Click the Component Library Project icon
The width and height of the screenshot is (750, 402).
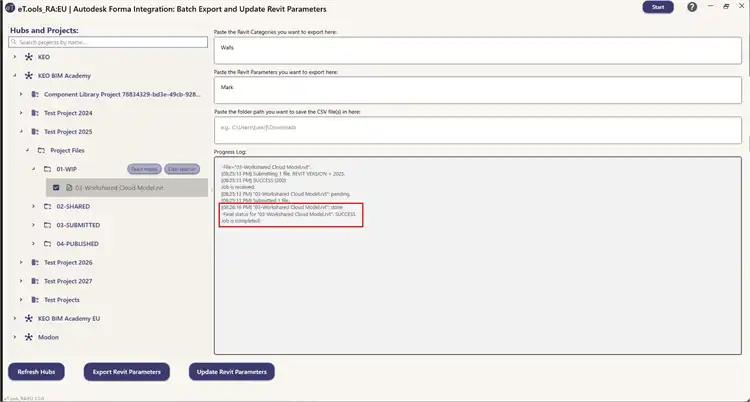pyautogui.click(x=35, y=94)
